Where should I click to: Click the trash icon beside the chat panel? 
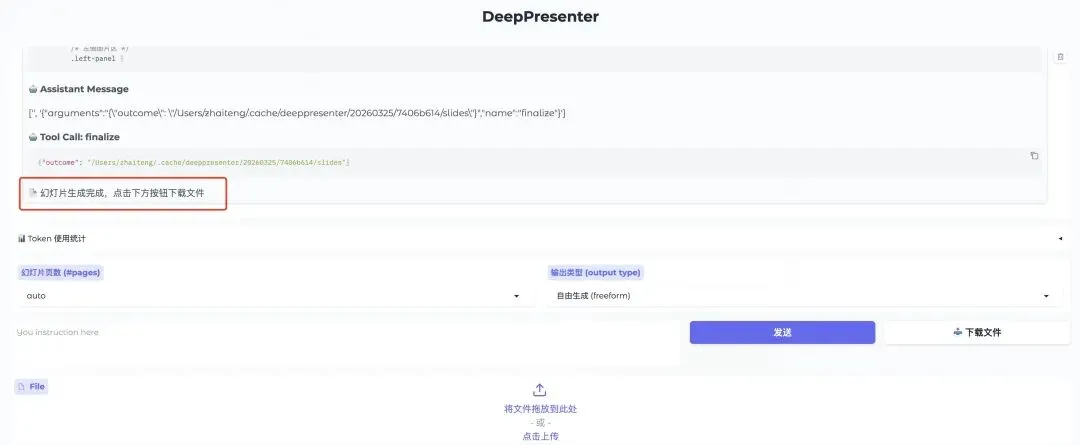(1061, 57)
